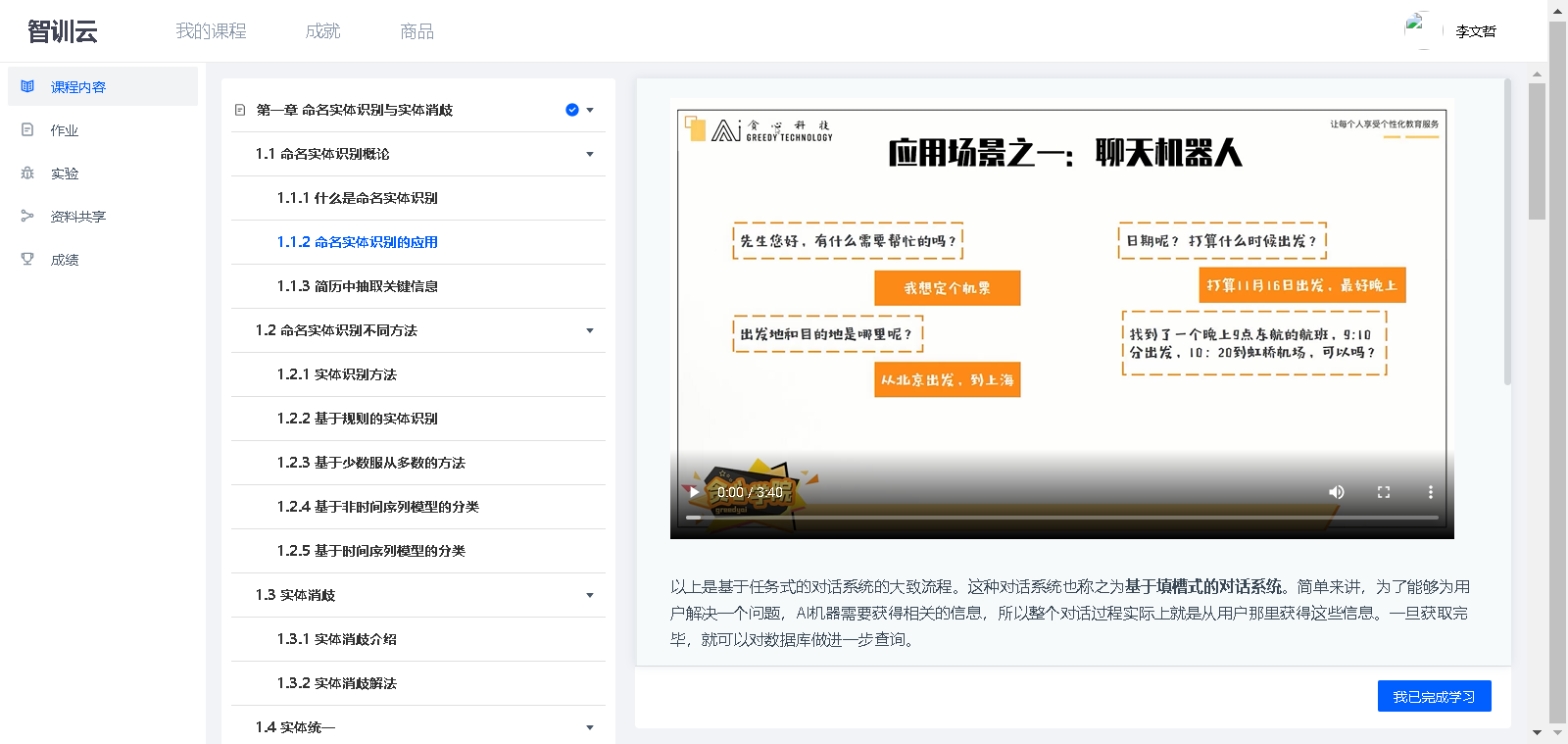Seek on the video progress bar
Image resolution: width=1568 pixels, height=744 pixels.
coord(1062,517)
